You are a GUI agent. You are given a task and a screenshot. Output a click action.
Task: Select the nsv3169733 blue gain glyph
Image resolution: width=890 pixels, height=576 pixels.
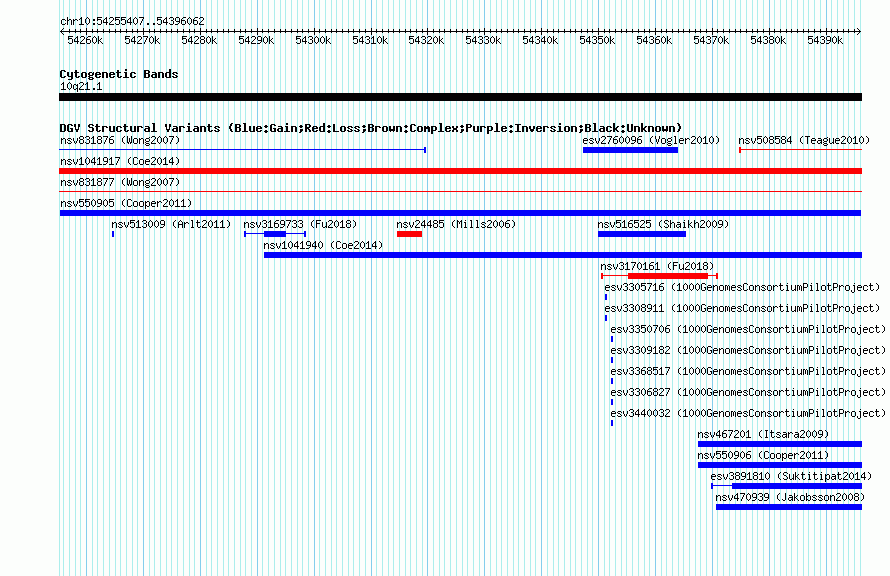(x=275, y=234)
